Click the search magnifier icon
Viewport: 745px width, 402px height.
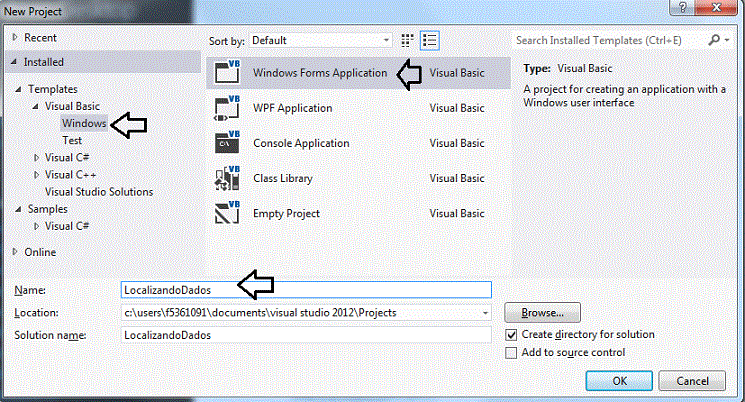714,40
